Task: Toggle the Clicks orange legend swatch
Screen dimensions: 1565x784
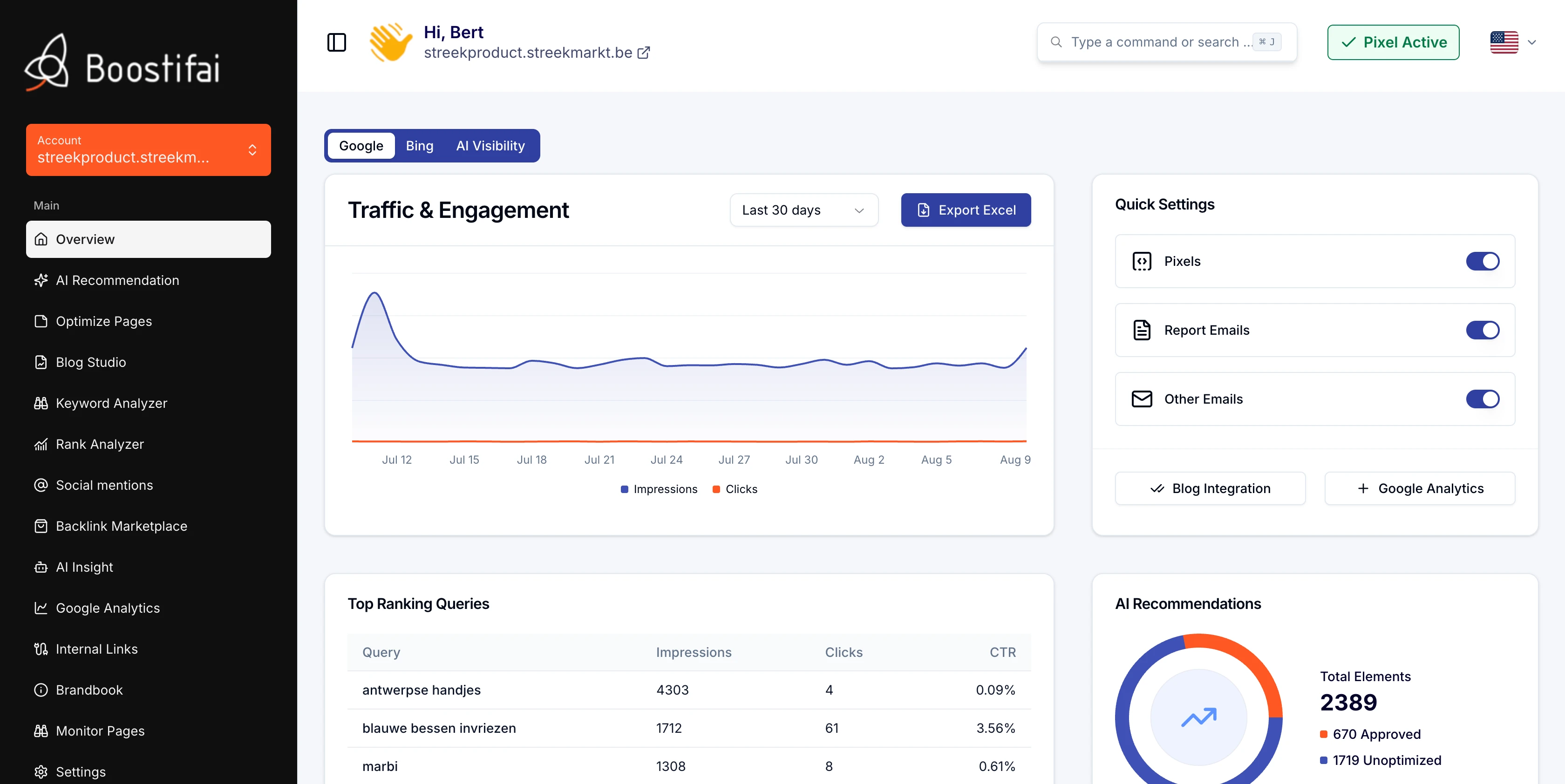Action: click(x=716, y=489)
